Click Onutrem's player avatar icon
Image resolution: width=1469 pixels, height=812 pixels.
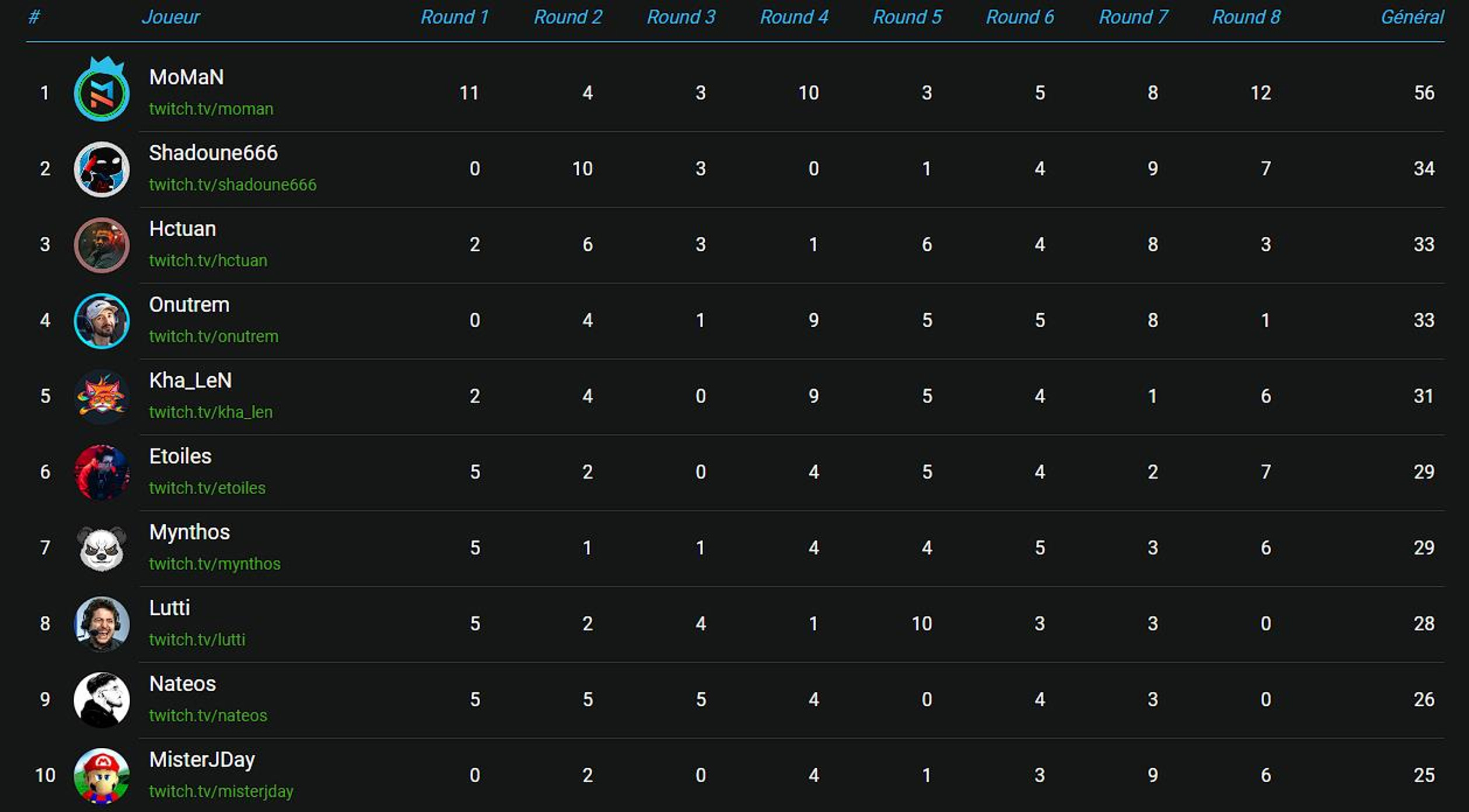pyautogui.click(x=100, y=320)
